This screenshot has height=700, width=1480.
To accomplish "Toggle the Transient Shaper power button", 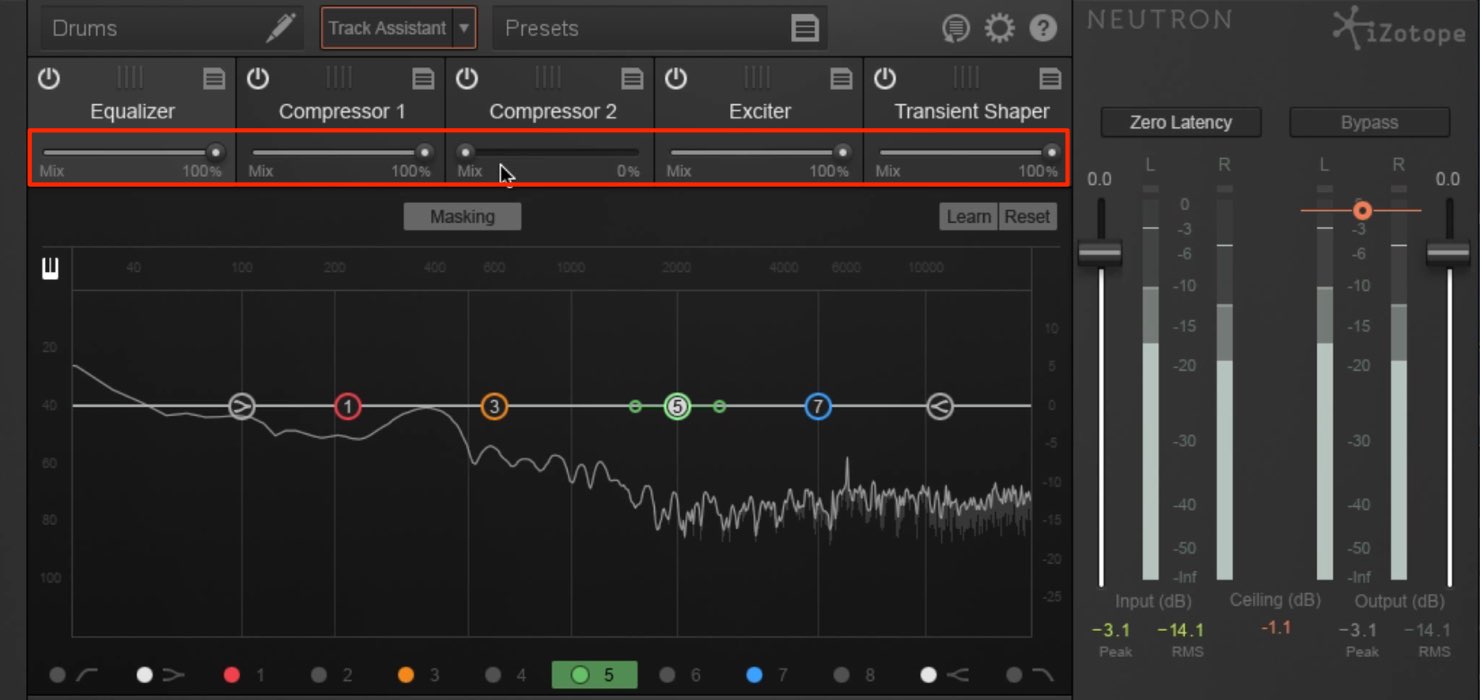I will pyautogui.click(x=885, y=79).
